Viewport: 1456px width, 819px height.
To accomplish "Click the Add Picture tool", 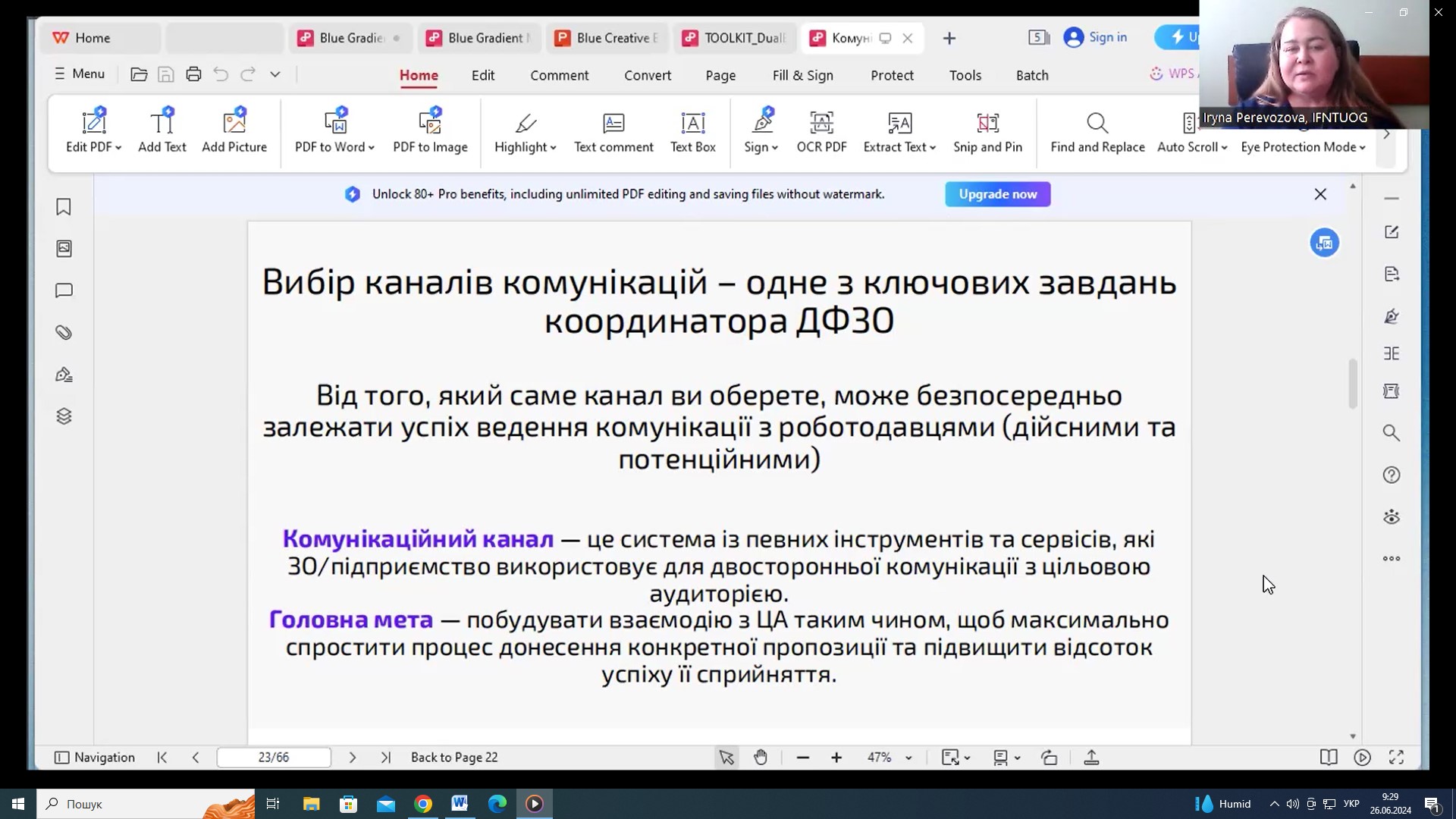I will [x=234, y=132].
